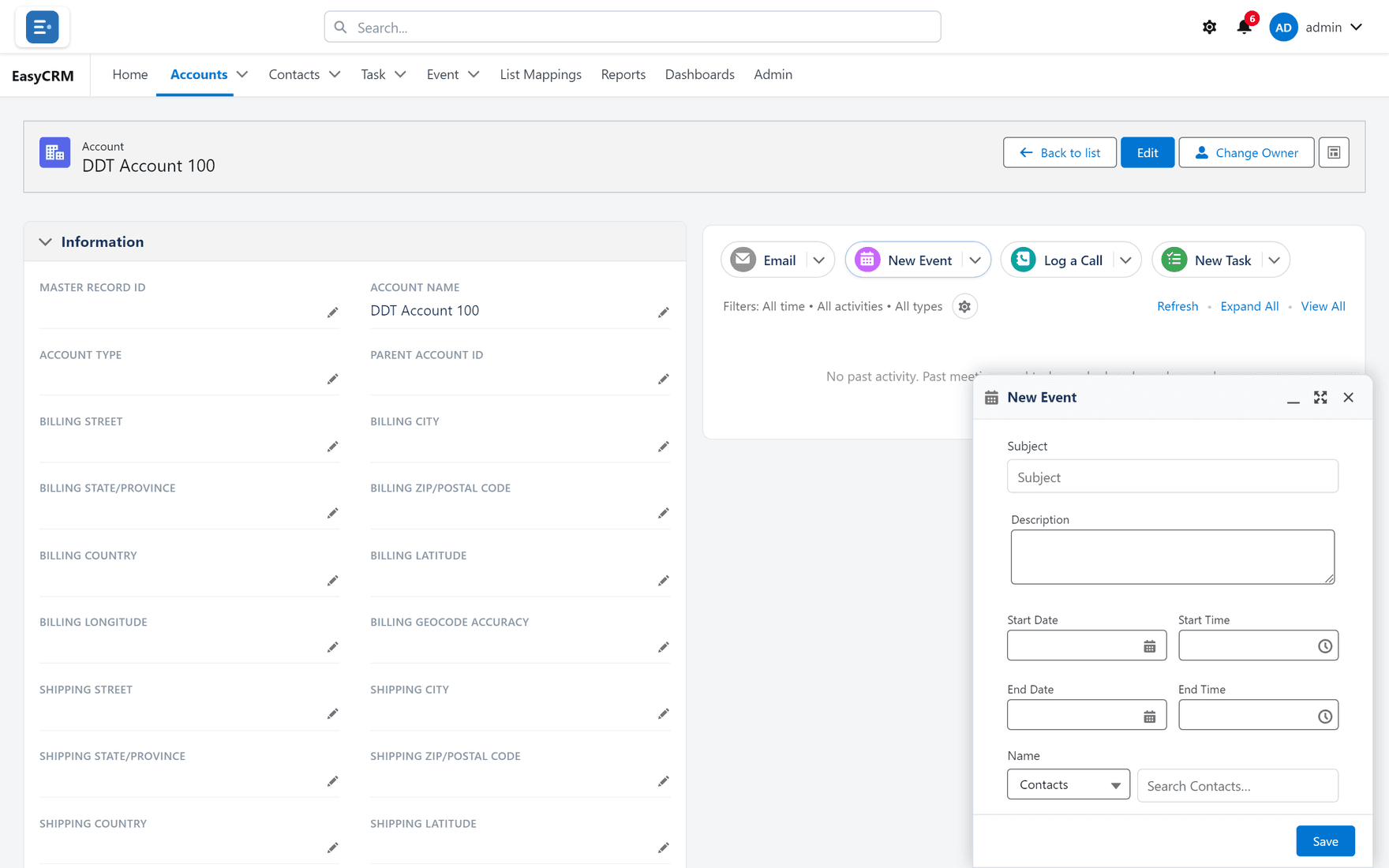Open the Log a Call dropdown arrow
Image resolution: width=1389 pixels, height=868 pixels.
1125,260
